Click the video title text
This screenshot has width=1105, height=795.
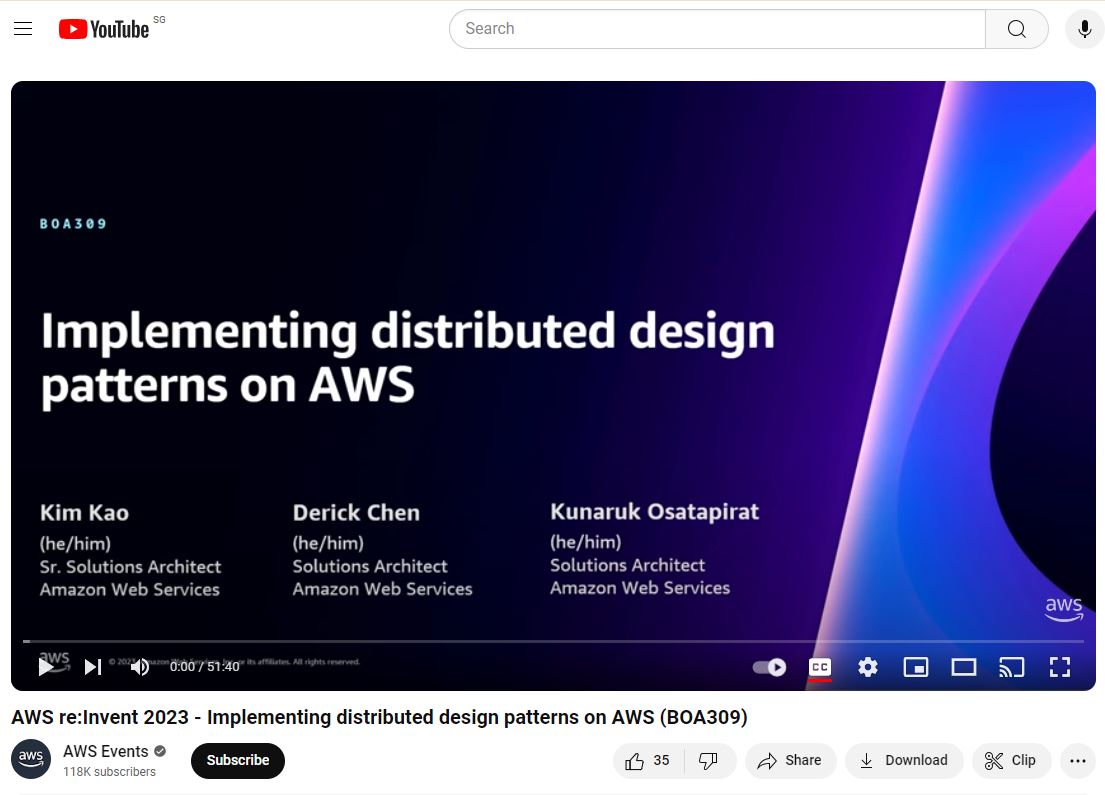pos(379,717)
